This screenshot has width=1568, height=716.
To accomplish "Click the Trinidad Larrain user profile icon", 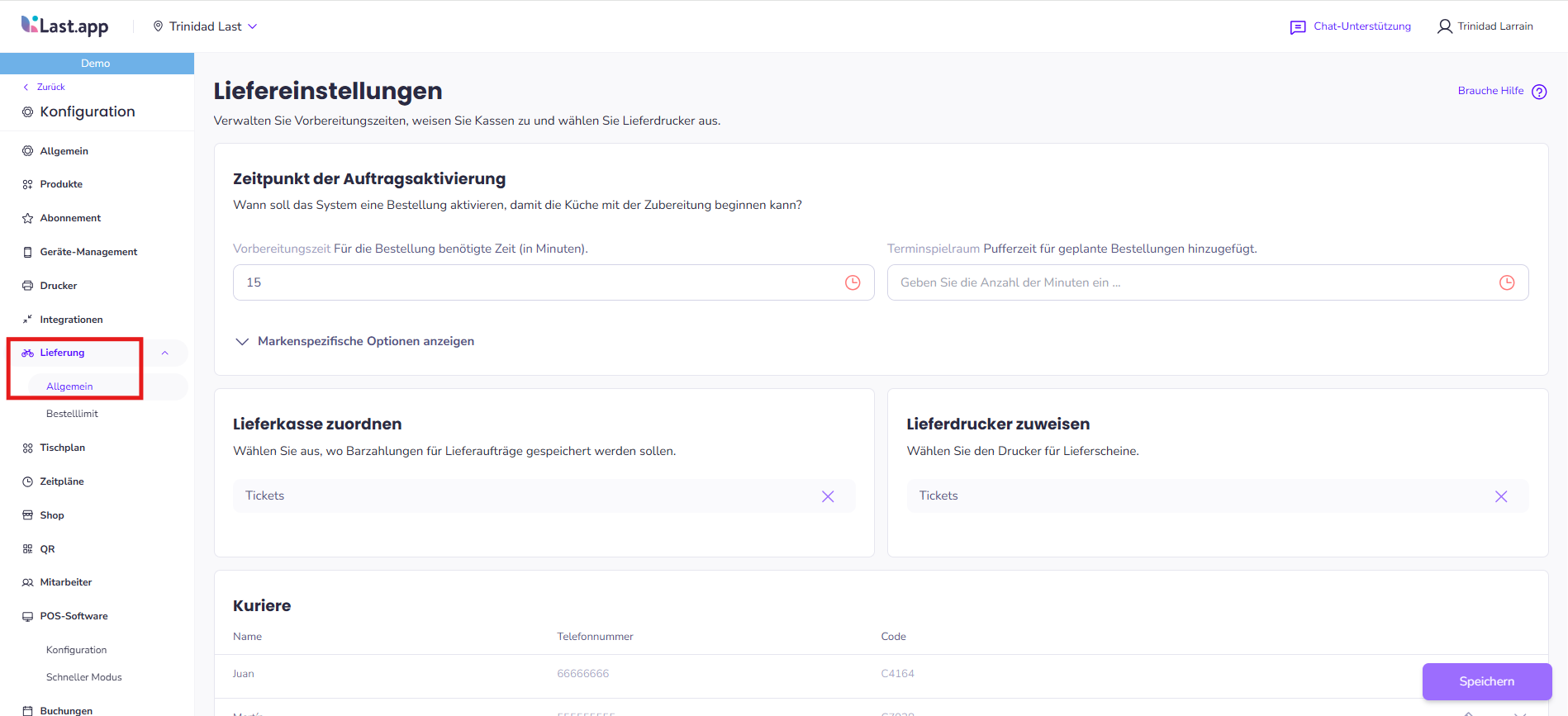I will point(1444,26).
